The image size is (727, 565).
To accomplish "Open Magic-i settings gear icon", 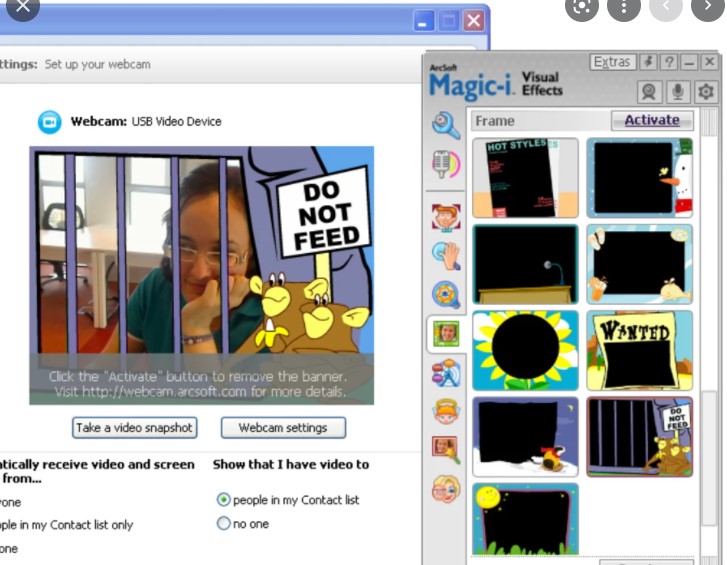I will click(706, 91).
